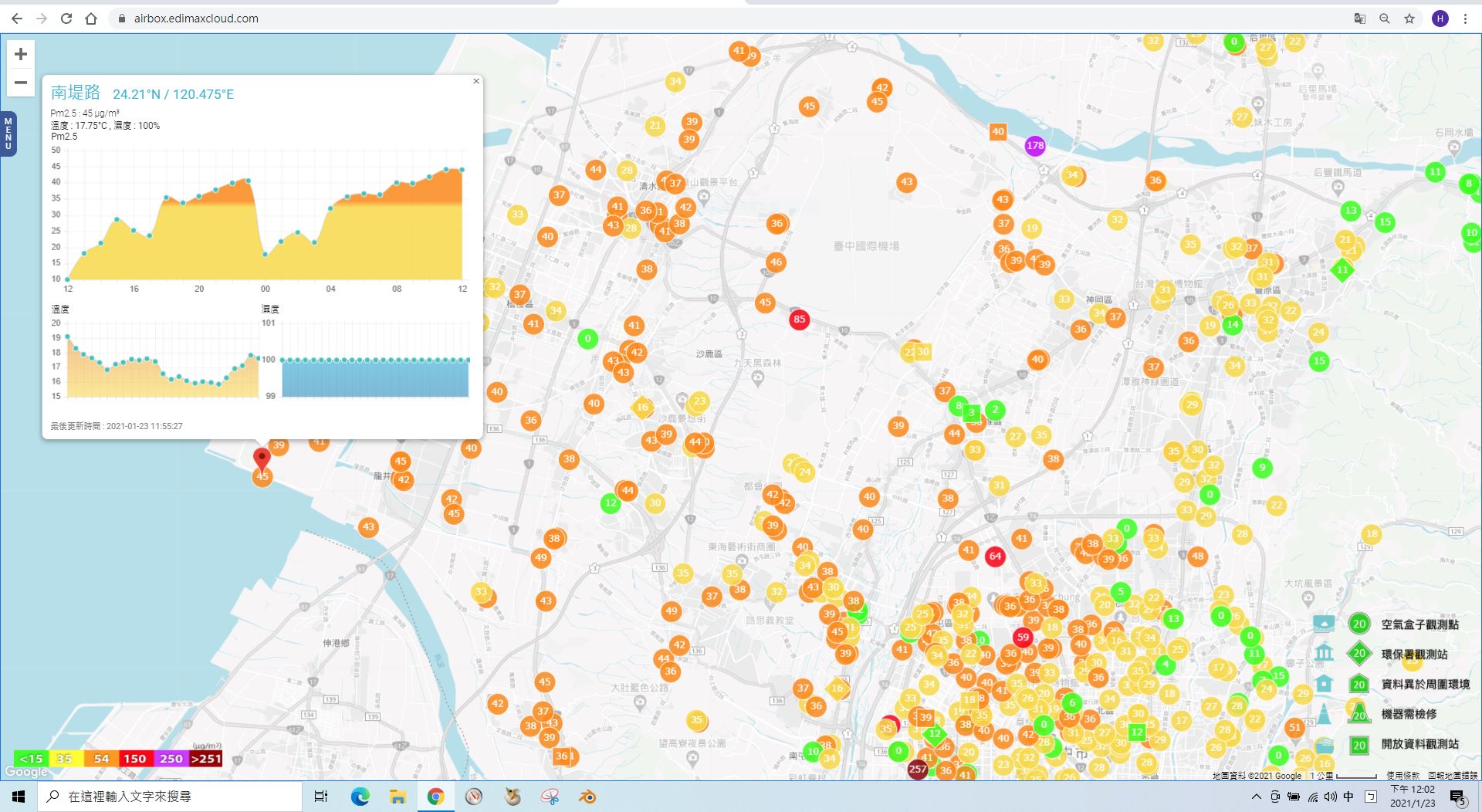The width and height of the screenshot is (1482, 812).
Task: Click the 機器需檢修 legend label
Action: [x=1409, y=715]
